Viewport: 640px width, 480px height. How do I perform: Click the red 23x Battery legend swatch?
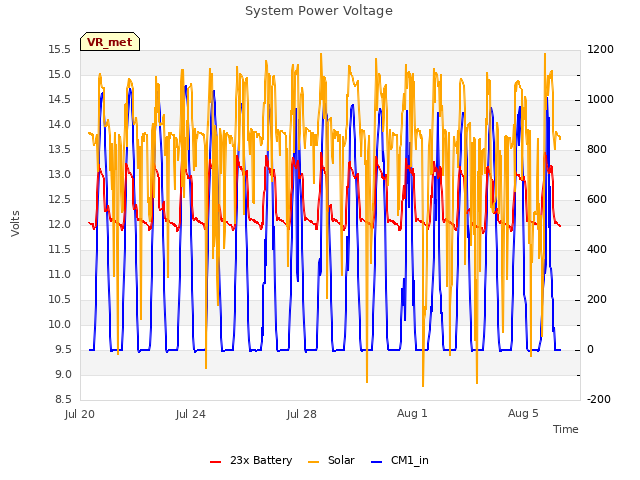(x=216, y=462)
